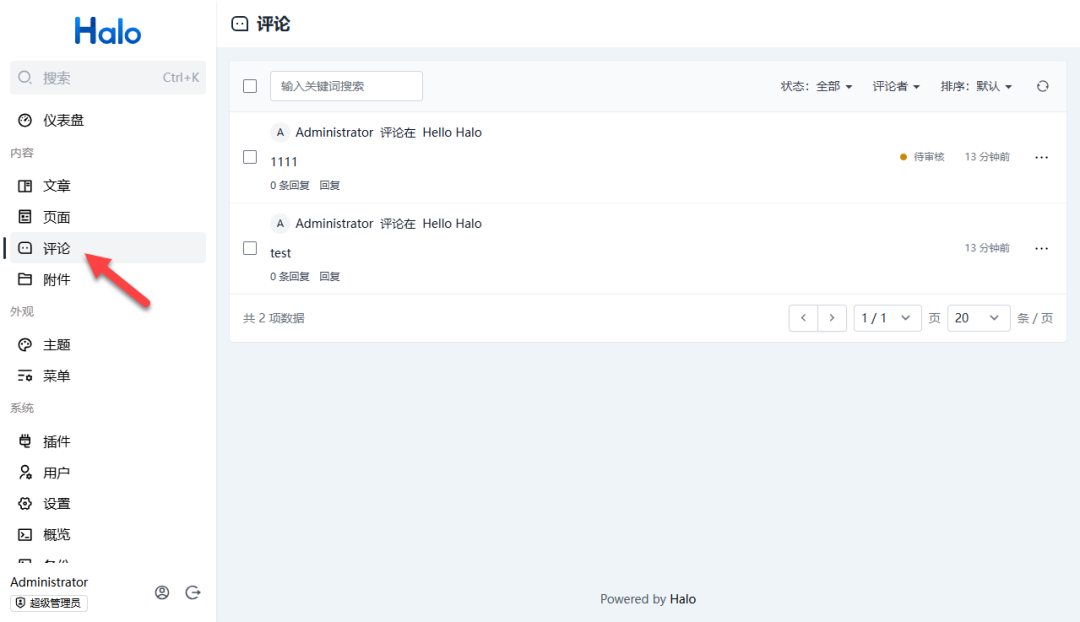Image resolution: width=1080 pixels, height=622 pixels.
Task: Click 0 条回复 under the 1111 comment
Action: 289,185
